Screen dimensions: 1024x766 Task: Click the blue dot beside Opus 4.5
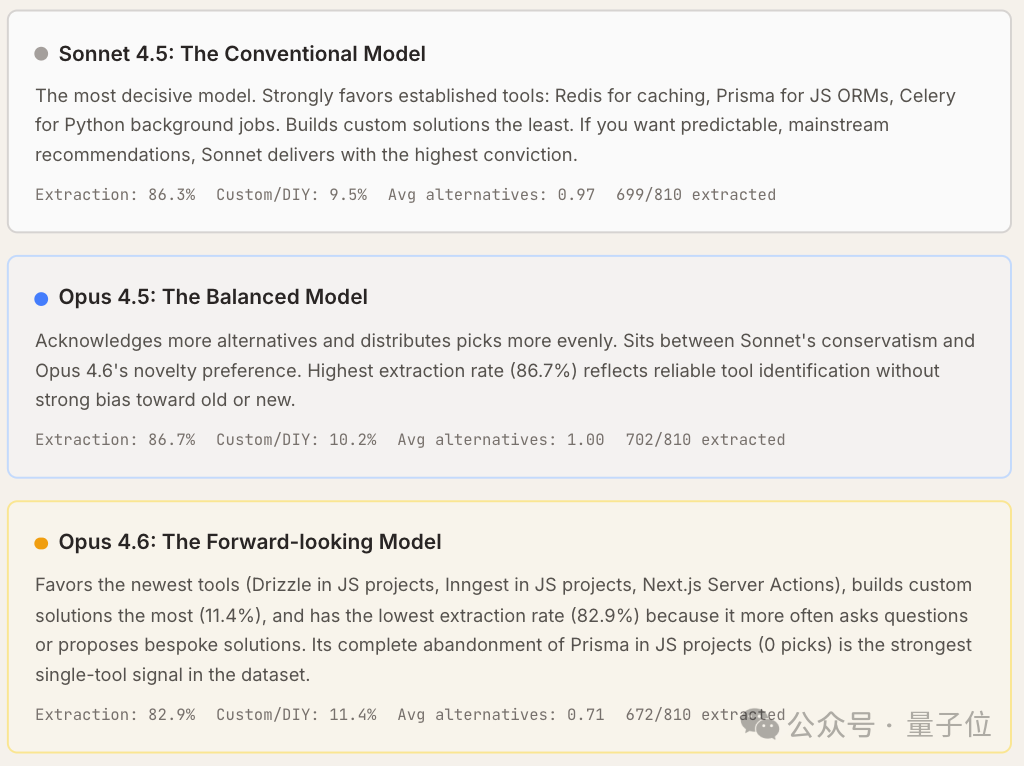(x=41, y=298)
